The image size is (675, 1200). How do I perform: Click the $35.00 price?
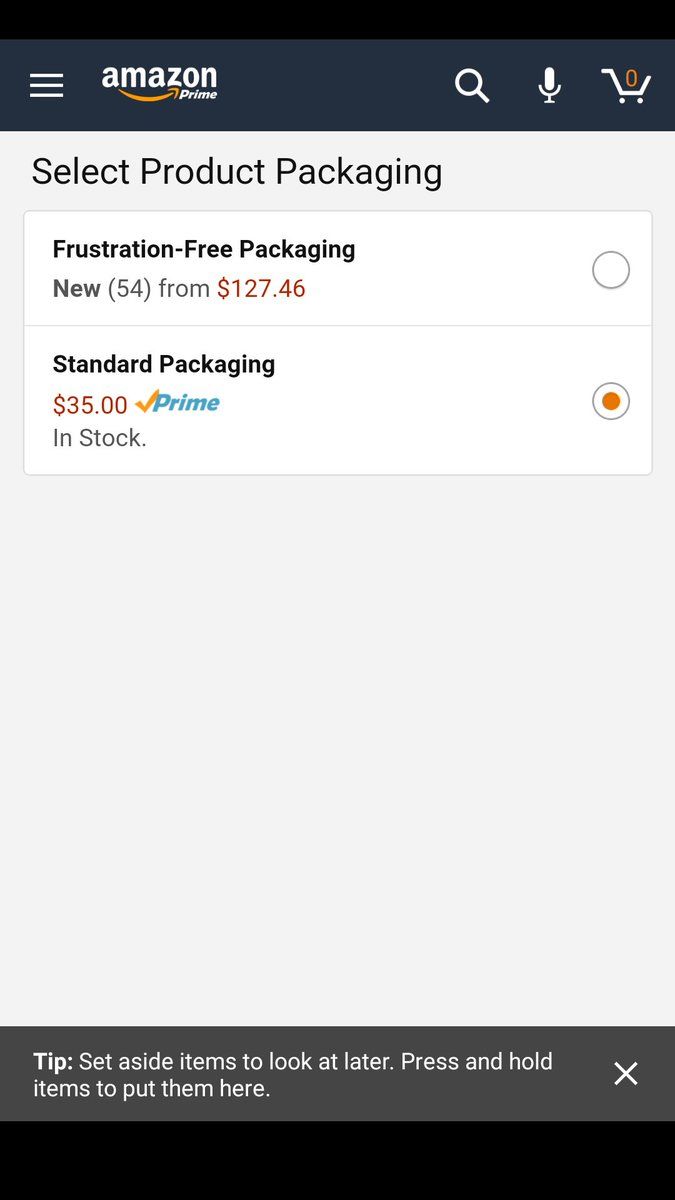pos(90,405)
